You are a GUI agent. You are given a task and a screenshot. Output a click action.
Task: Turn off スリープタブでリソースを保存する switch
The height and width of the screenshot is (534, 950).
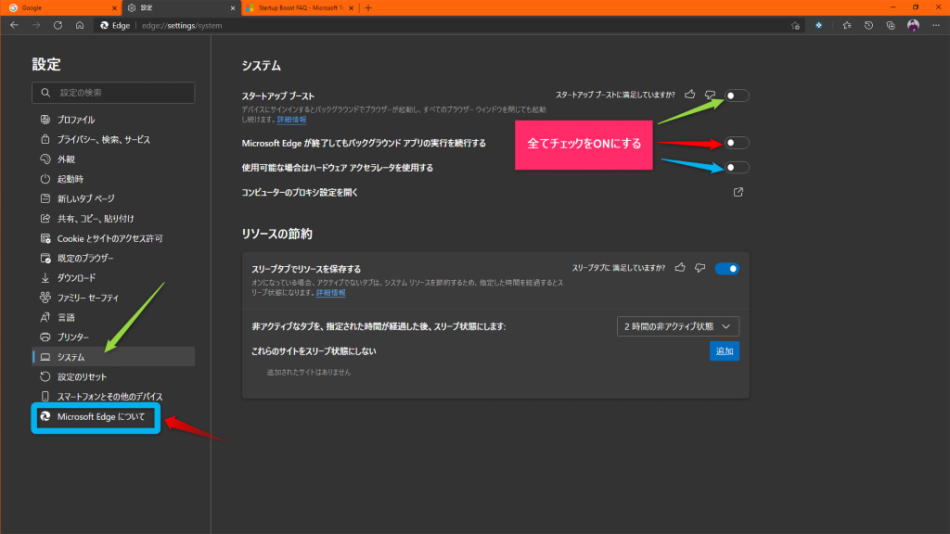727,269
